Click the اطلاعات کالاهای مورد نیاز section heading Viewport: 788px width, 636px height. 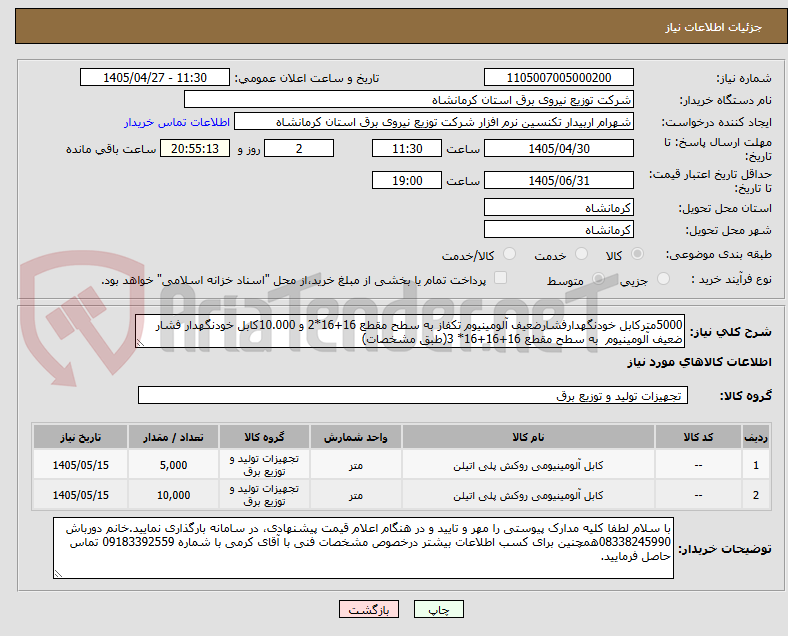click(699, 362)
